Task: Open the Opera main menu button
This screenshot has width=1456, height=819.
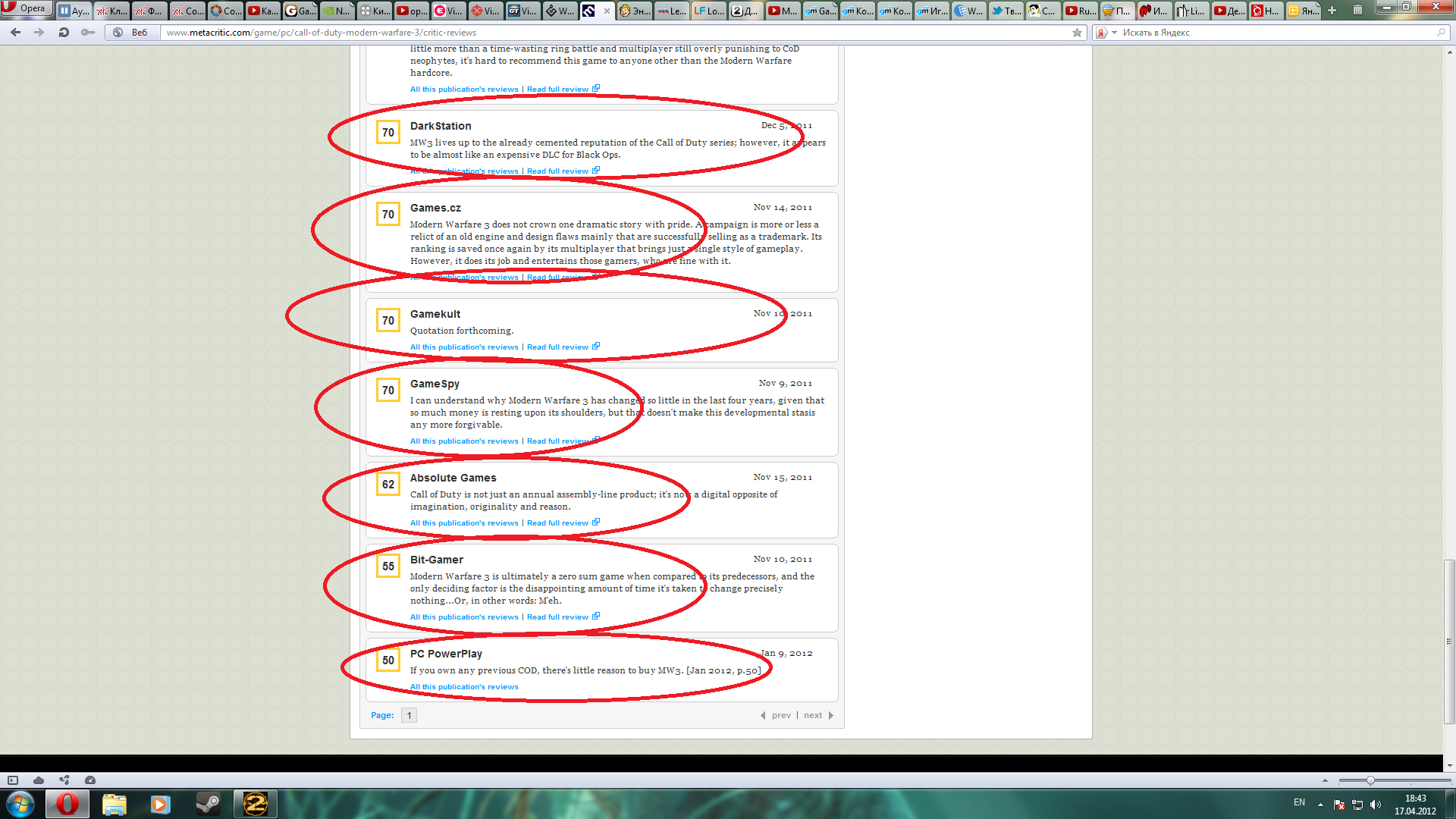Action: pos(27,8)
